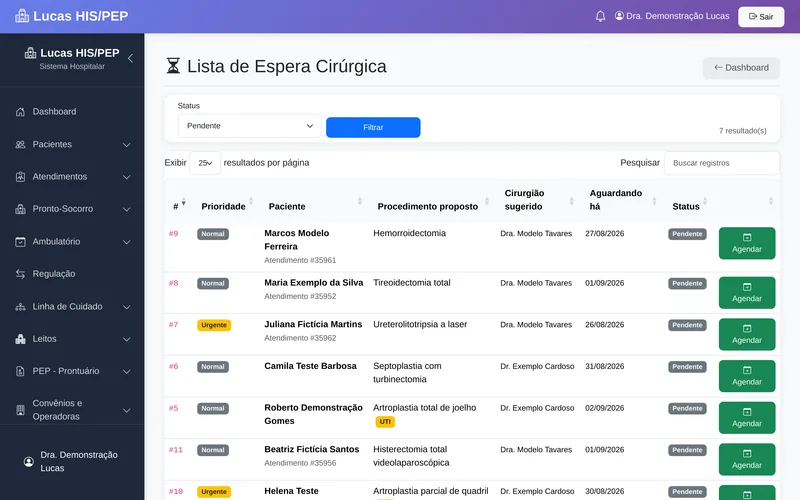Click the #7 waitlist entry link

(173, 325)
